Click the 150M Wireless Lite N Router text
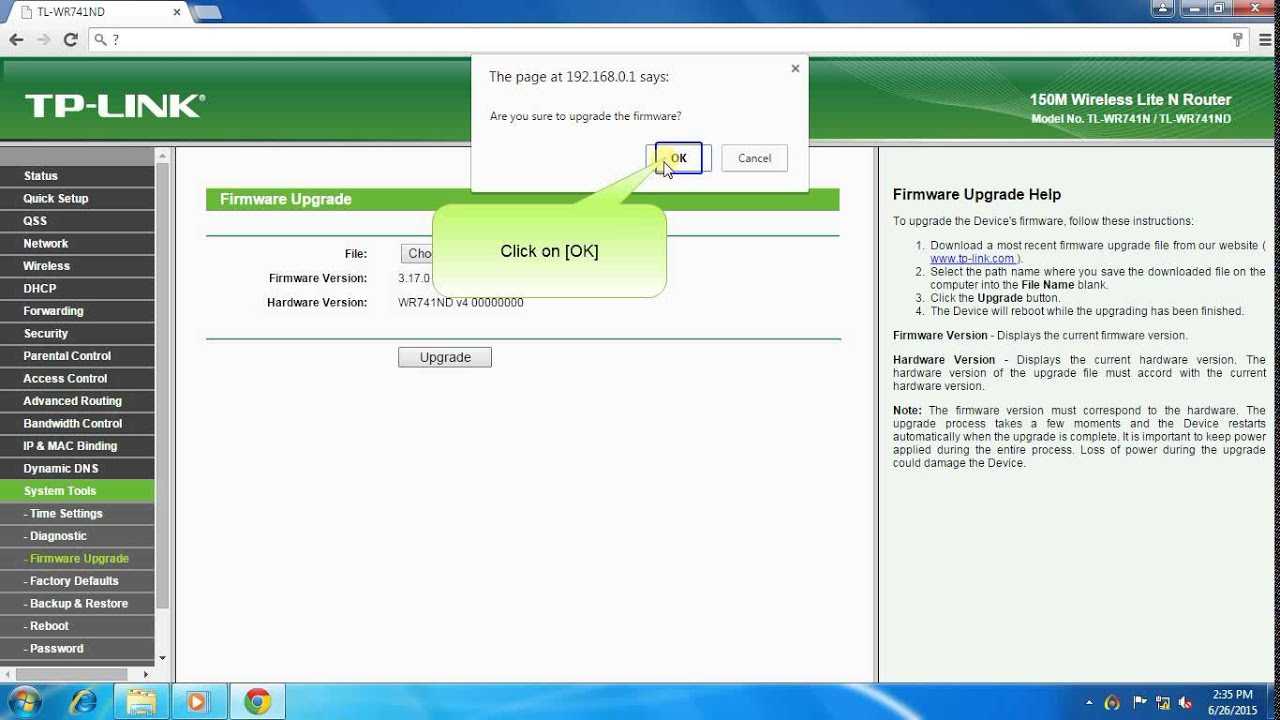1280x720 pixels. coord(1130,100)
